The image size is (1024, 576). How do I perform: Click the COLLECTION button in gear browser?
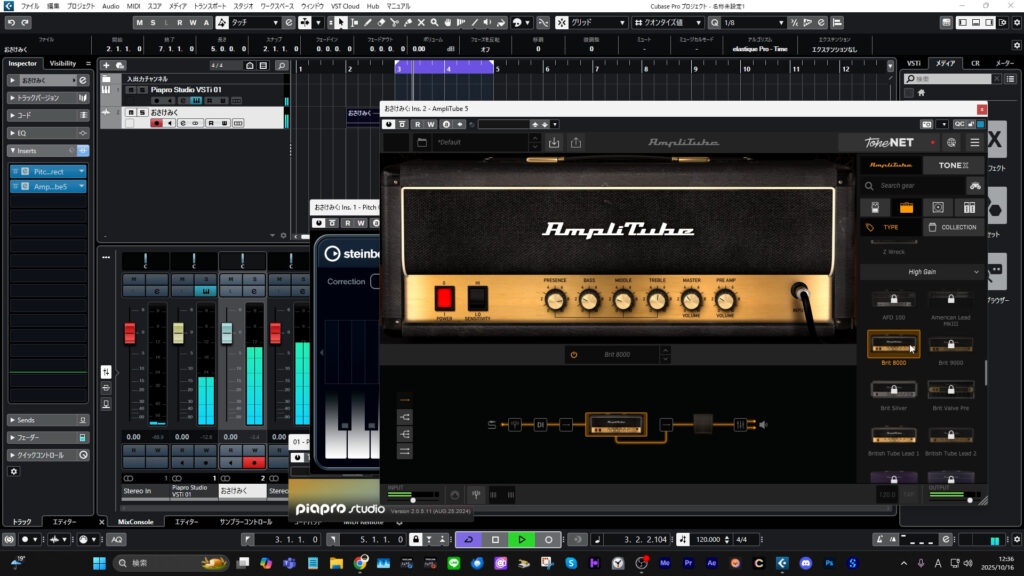[x=951, y=227]
